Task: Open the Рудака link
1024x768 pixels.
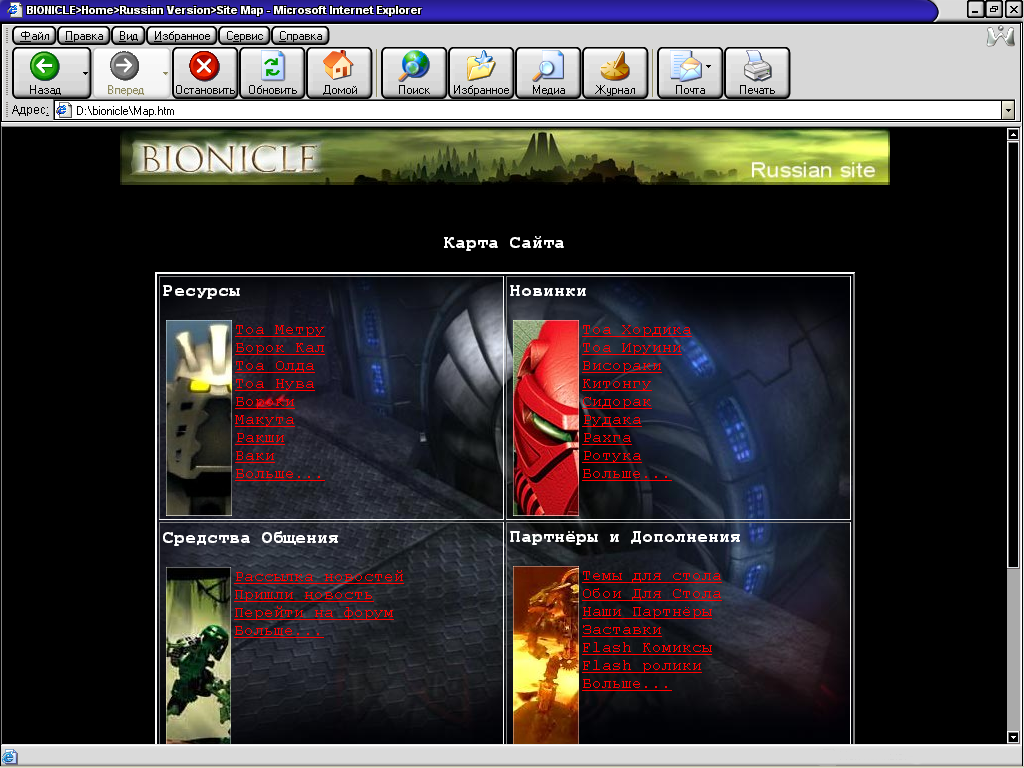Action: point(612,420)
